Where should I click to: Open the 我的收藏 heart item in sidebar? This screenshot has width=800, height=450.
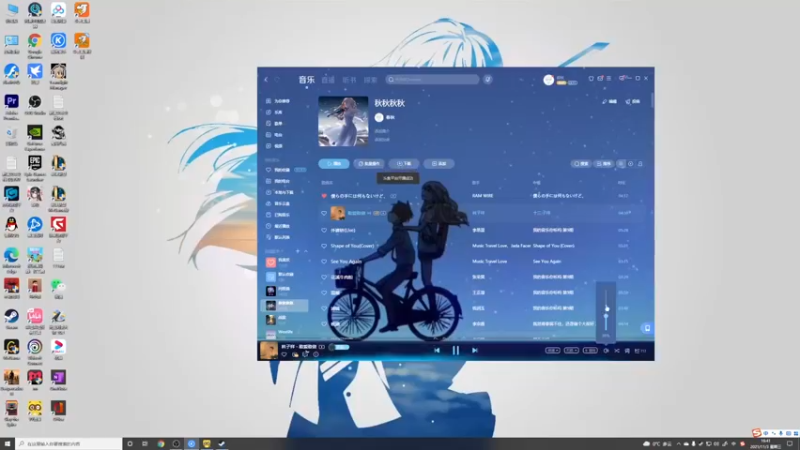[278, 170]
